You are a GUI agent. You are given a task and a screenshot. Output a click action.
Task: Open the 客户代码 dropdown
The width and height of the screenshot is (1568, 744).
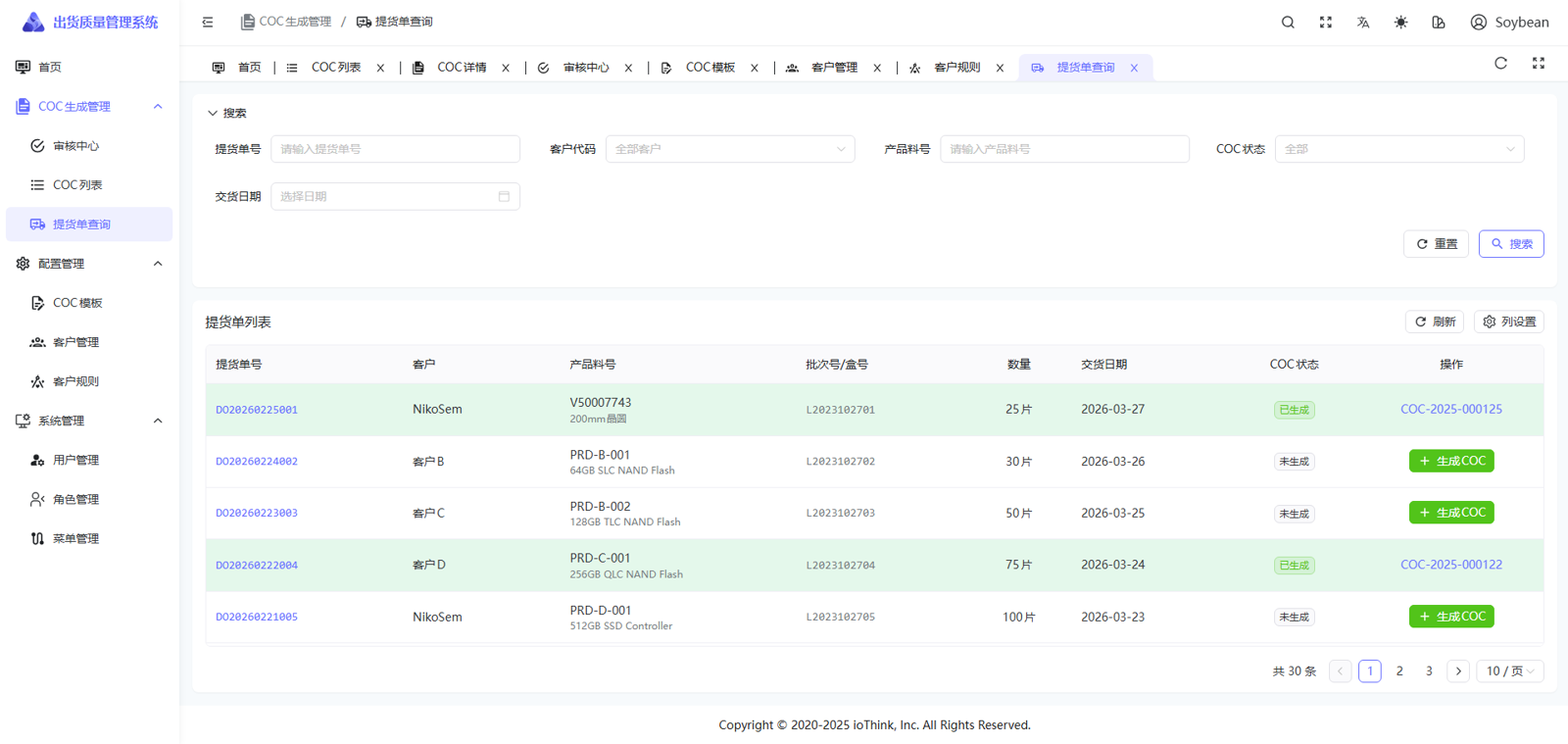coord(730,149)
